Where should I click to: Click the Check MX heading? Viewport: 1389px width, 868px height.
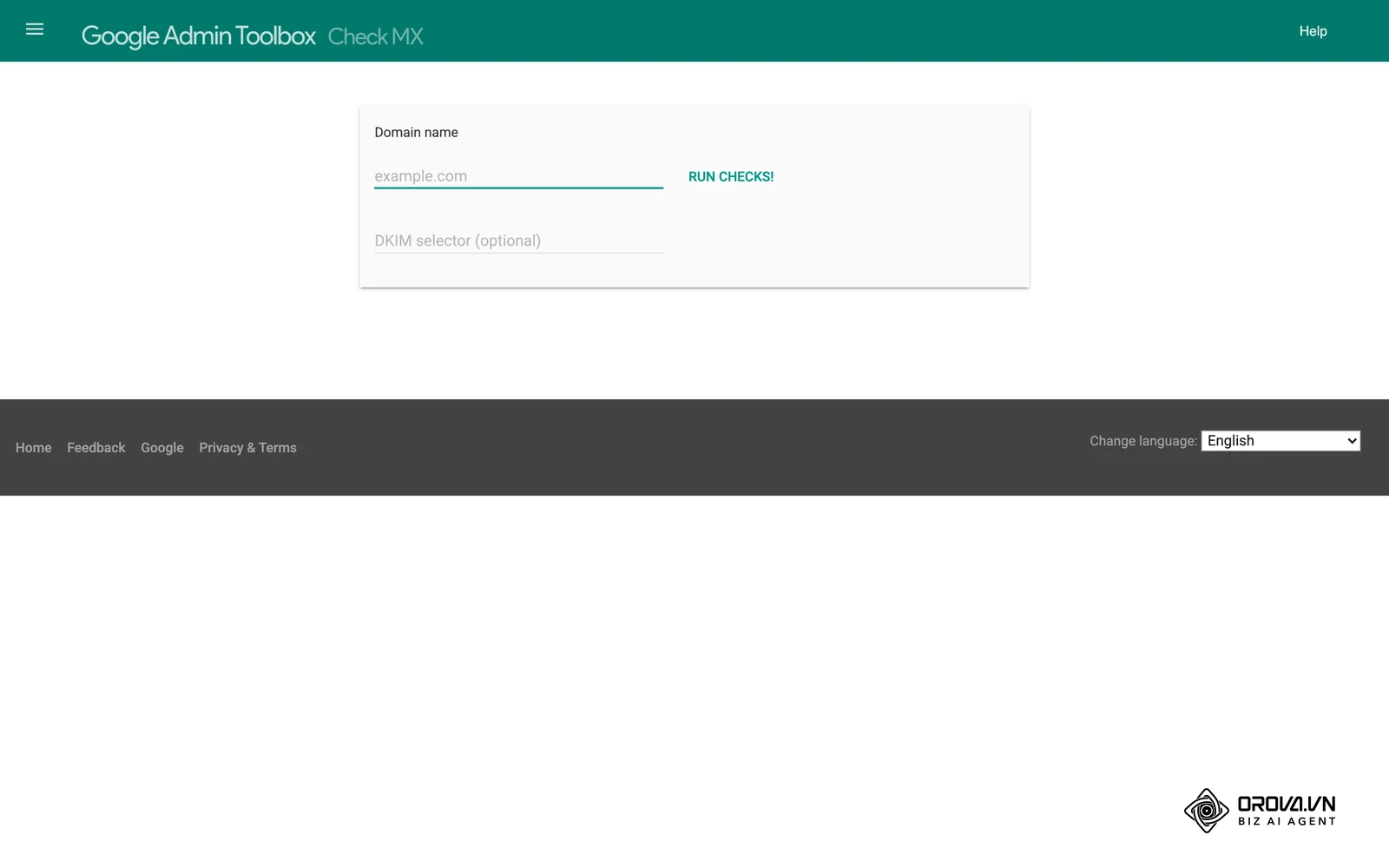(376, 36)
